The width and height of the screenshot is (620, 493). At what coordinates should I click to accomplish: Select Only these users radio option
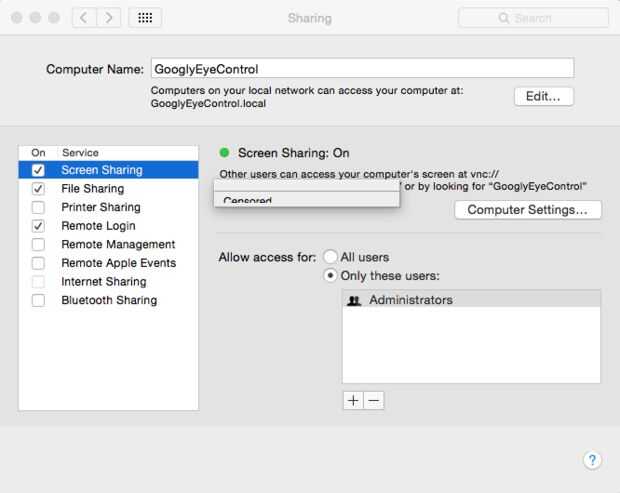click(x=330, y=275)
